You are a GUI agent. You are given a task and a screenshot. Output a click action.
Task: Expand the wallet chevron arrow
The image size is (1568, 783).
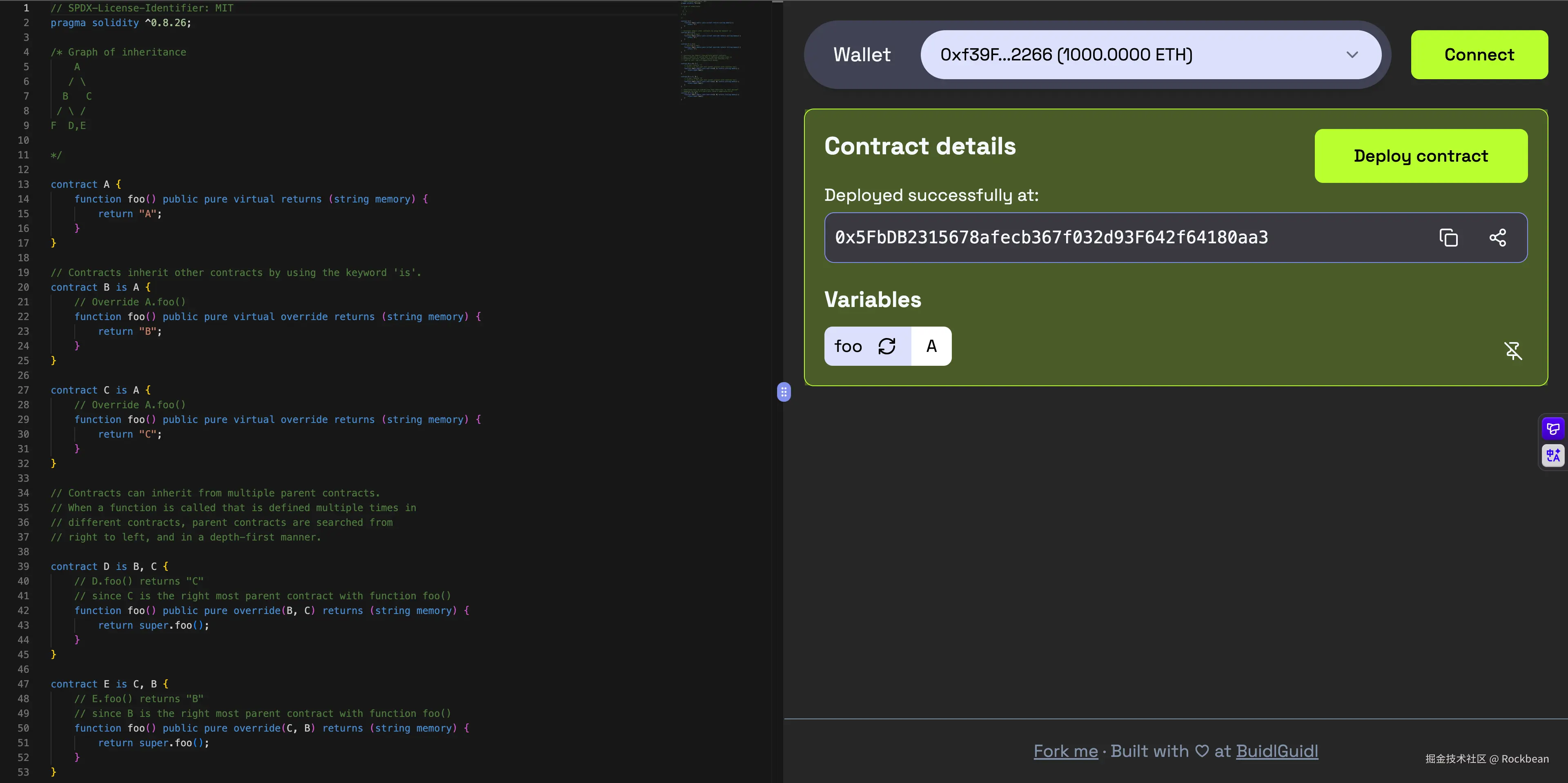1352,55
